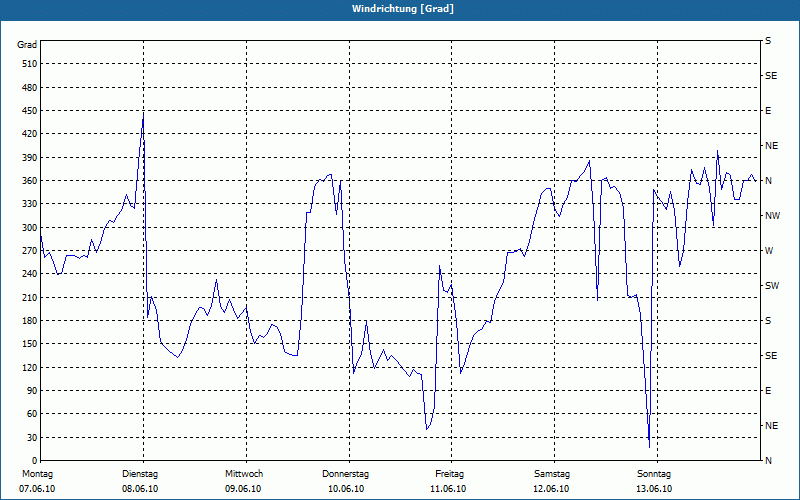Pick the 30 axis value

click(x=31, y=437)
